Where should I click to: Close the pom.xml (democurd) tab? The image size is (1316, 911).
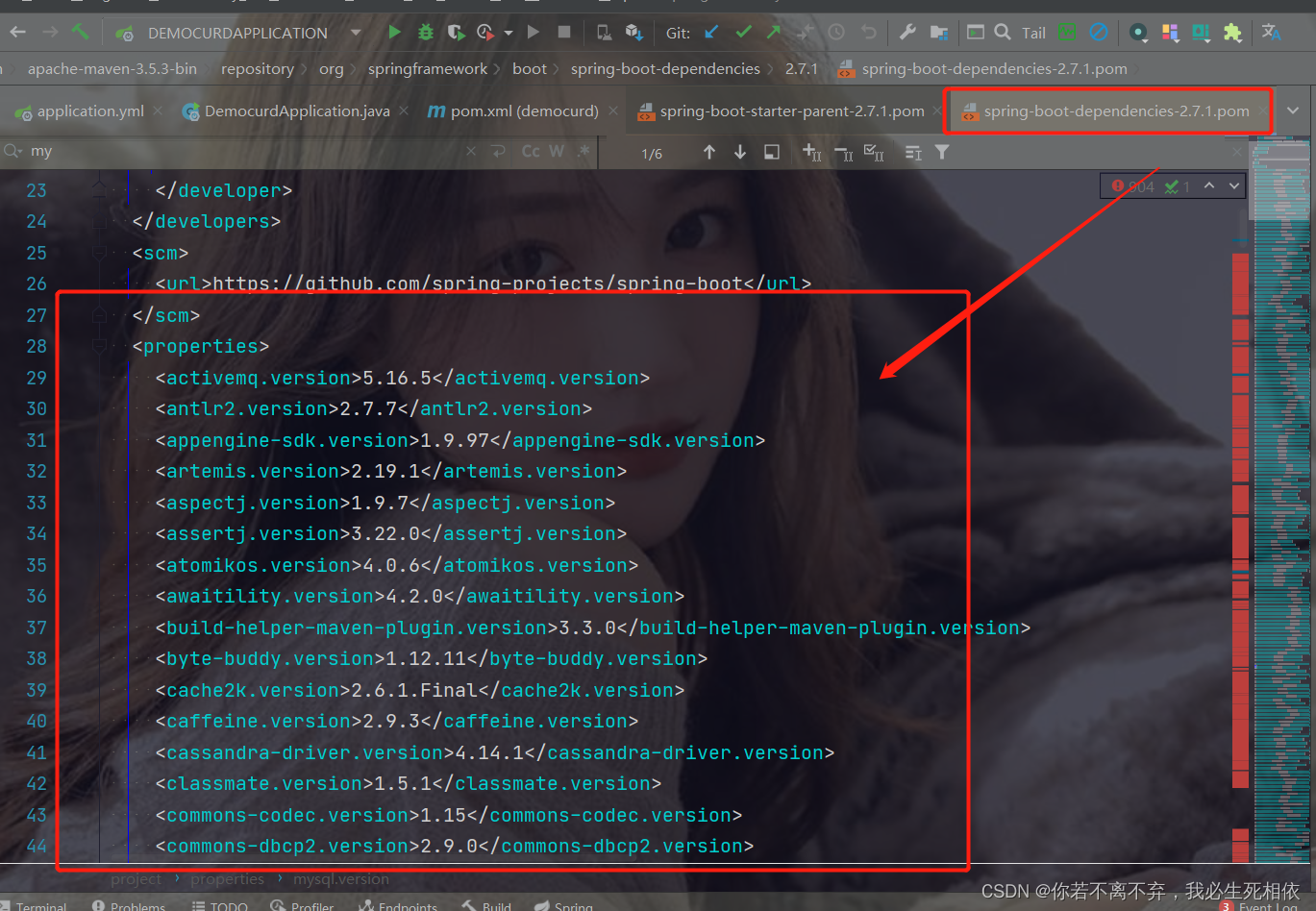click(x=613, y=111)
